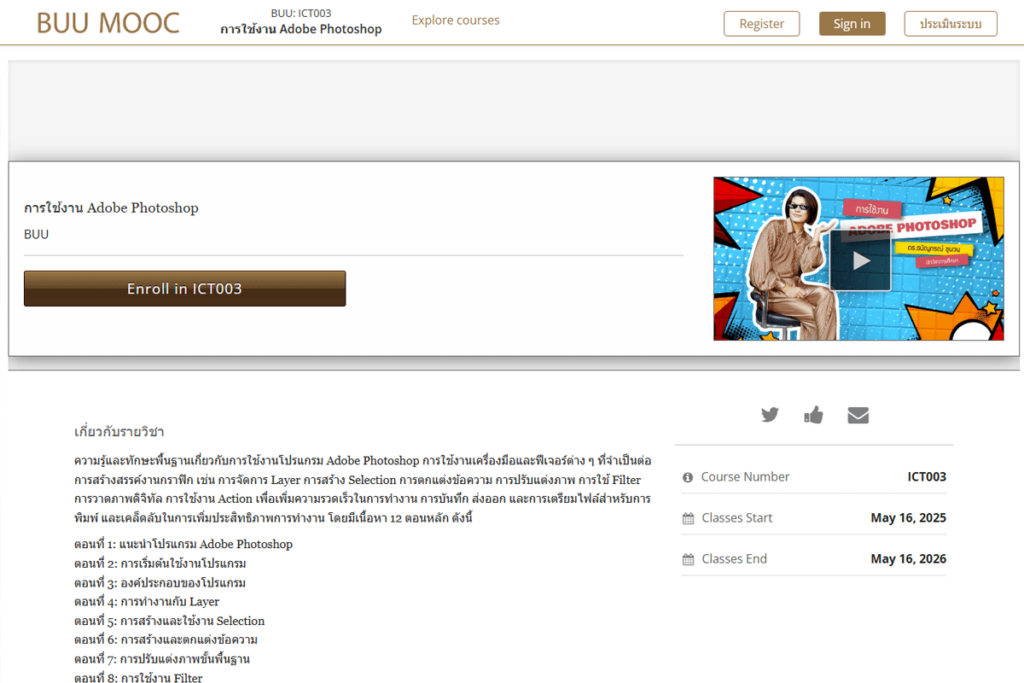Click the BUU MOOC logo

pos(108,23)
